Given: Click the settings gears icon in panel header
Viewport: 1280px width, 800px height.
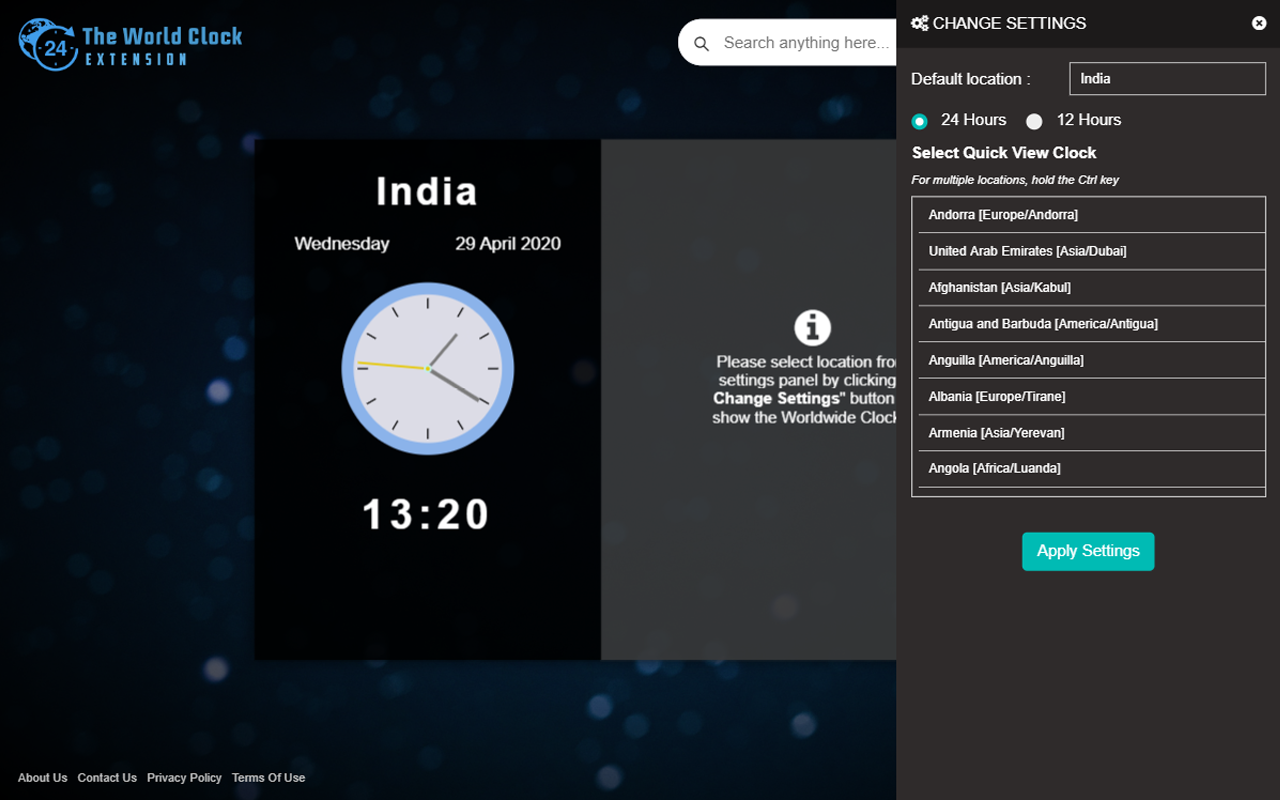Looking at the screenshot, I should tap(920, 23).
